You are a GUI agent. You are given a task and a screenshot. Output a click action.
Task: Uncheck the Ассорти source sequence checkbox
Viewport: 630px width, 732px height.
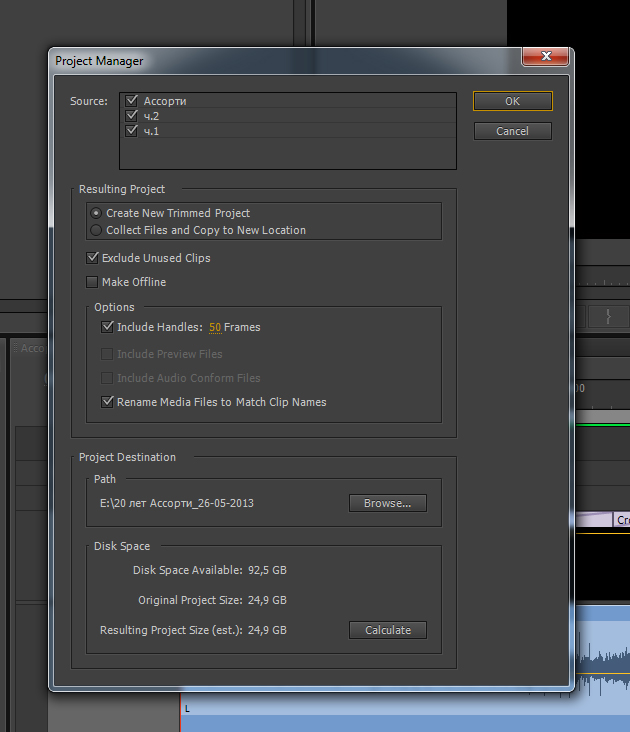click(x=132, y=101)
